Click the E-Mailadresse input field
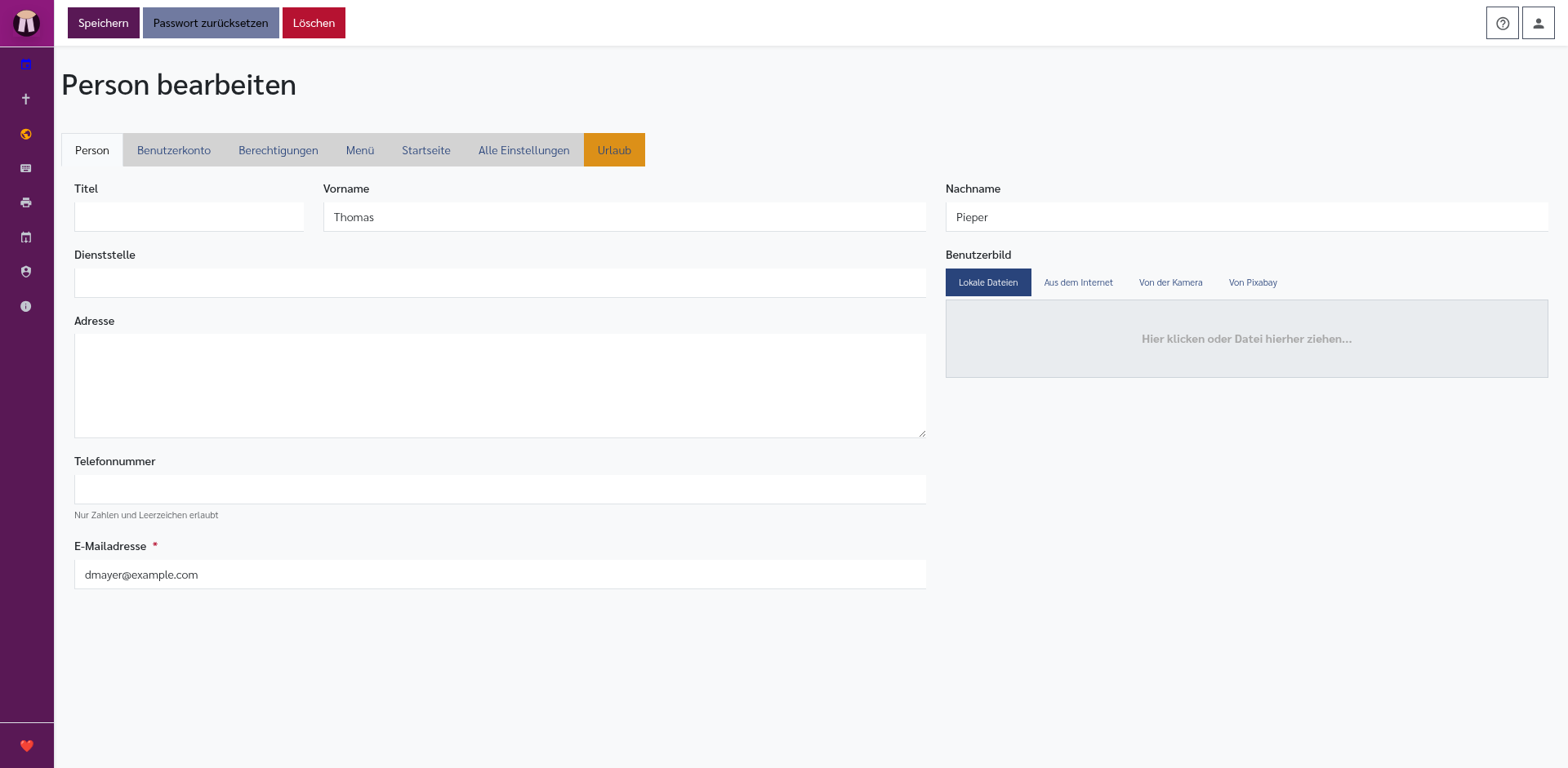This screenshot has height=768, width=1568. pos(500,575)
